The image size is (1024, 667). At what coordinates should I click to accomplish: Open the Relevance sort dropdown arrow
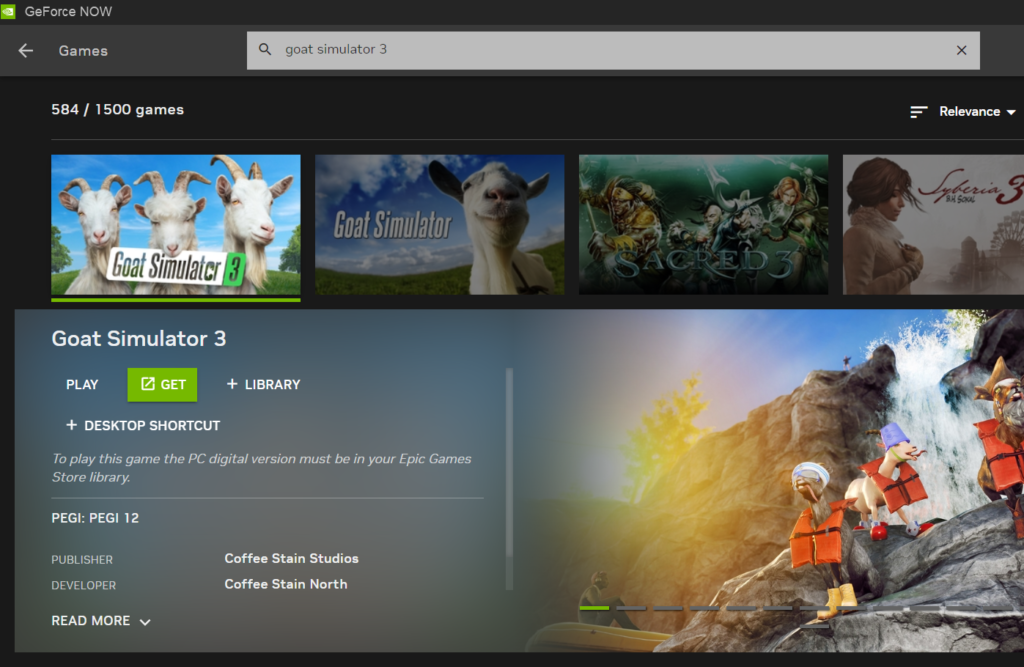[1011, 112]
